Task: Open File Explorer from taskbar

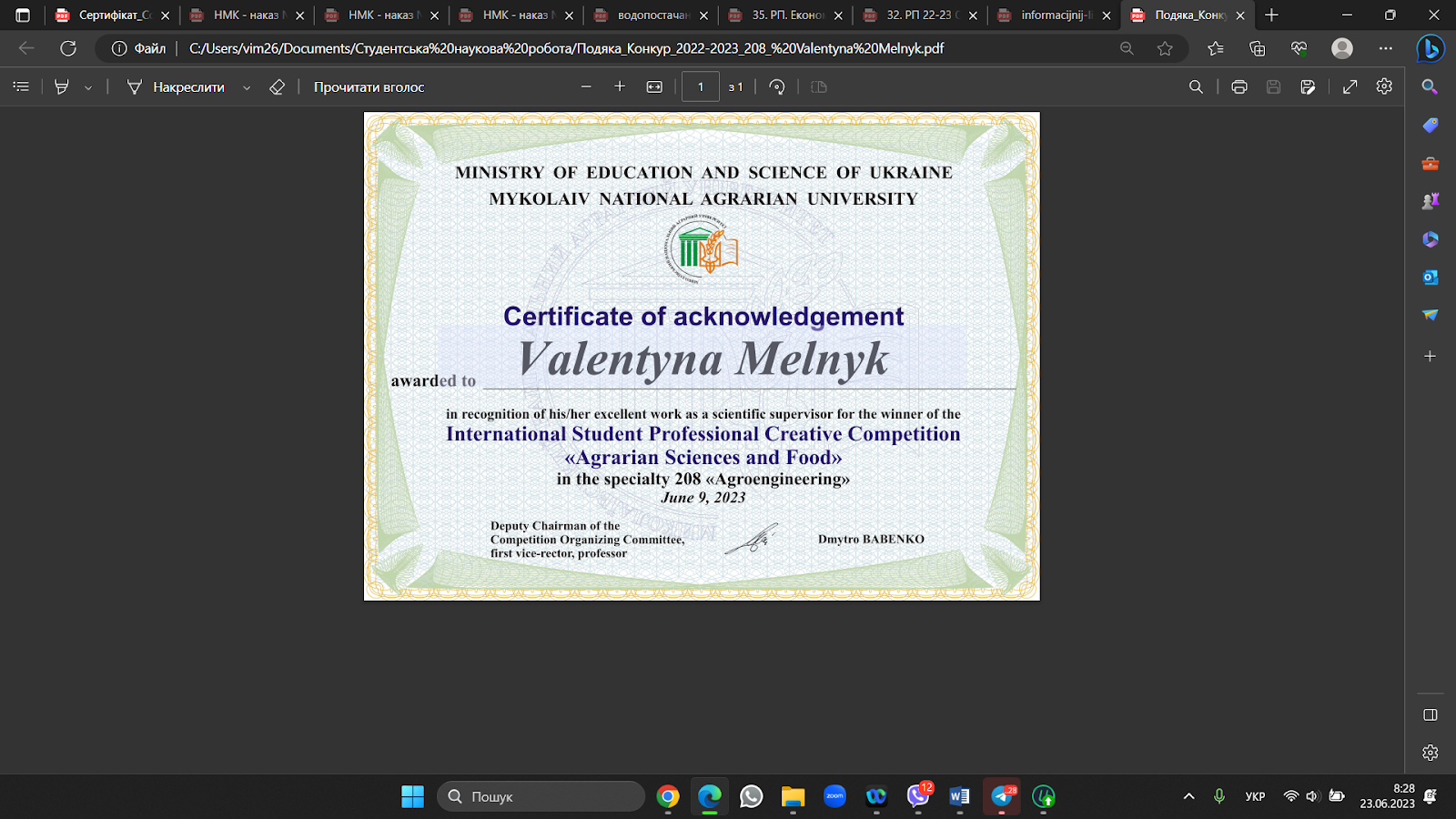Action: tap(793, 796)
